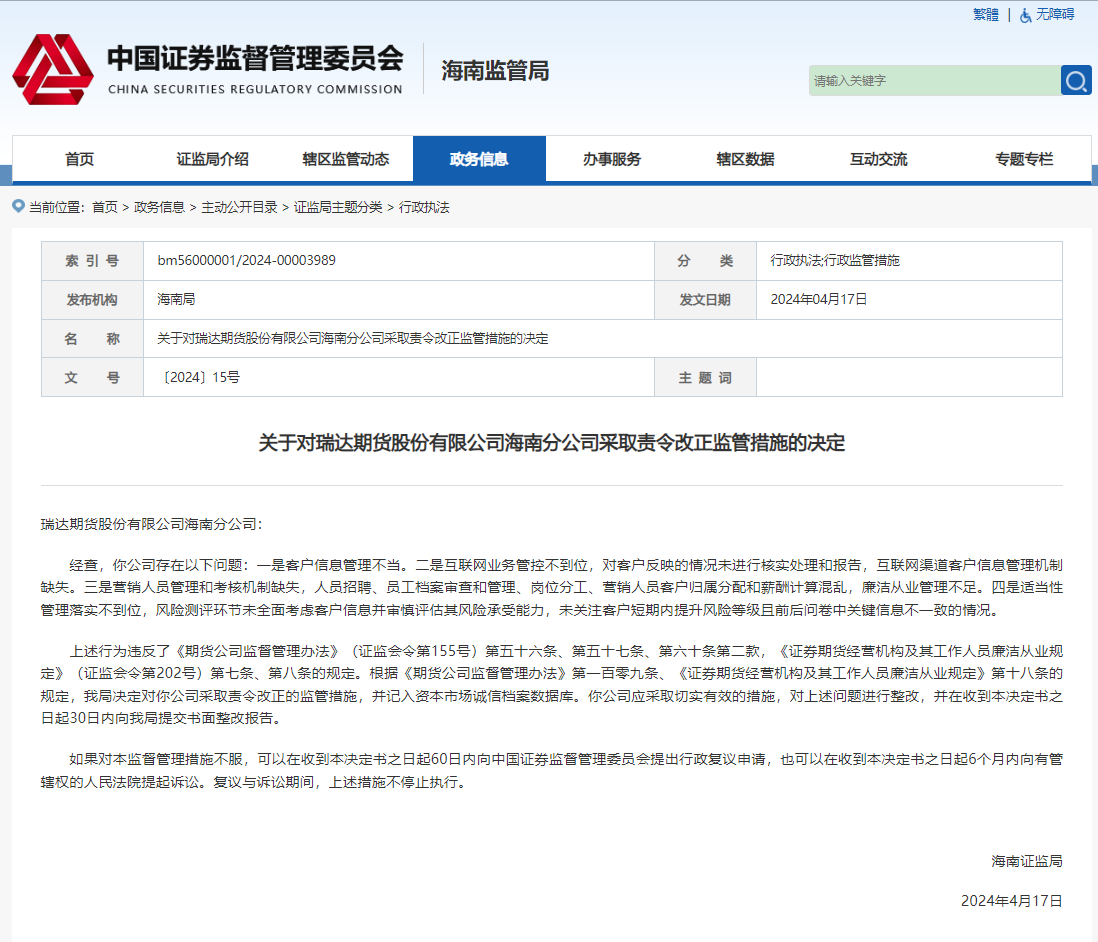Click the 索引号 label cell
The width and height of the screenshot is (1098, 942).
[x=92, y=261]
